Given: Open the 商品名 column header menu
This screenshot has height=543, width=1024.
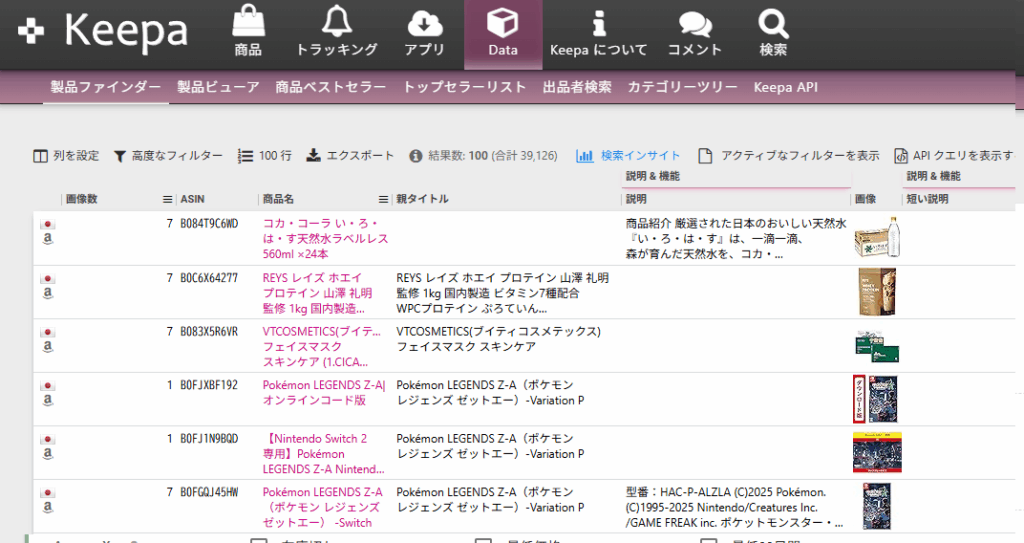Looking at the screenshot, I should [383, 199].
